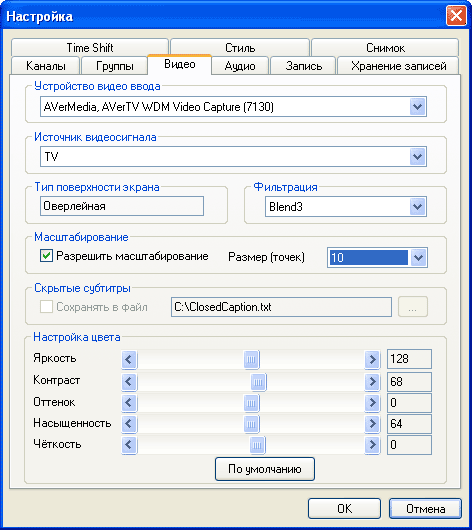Click the C:\ClosedCaption.txt path field
Screen dimensions: 472x530
281,307
